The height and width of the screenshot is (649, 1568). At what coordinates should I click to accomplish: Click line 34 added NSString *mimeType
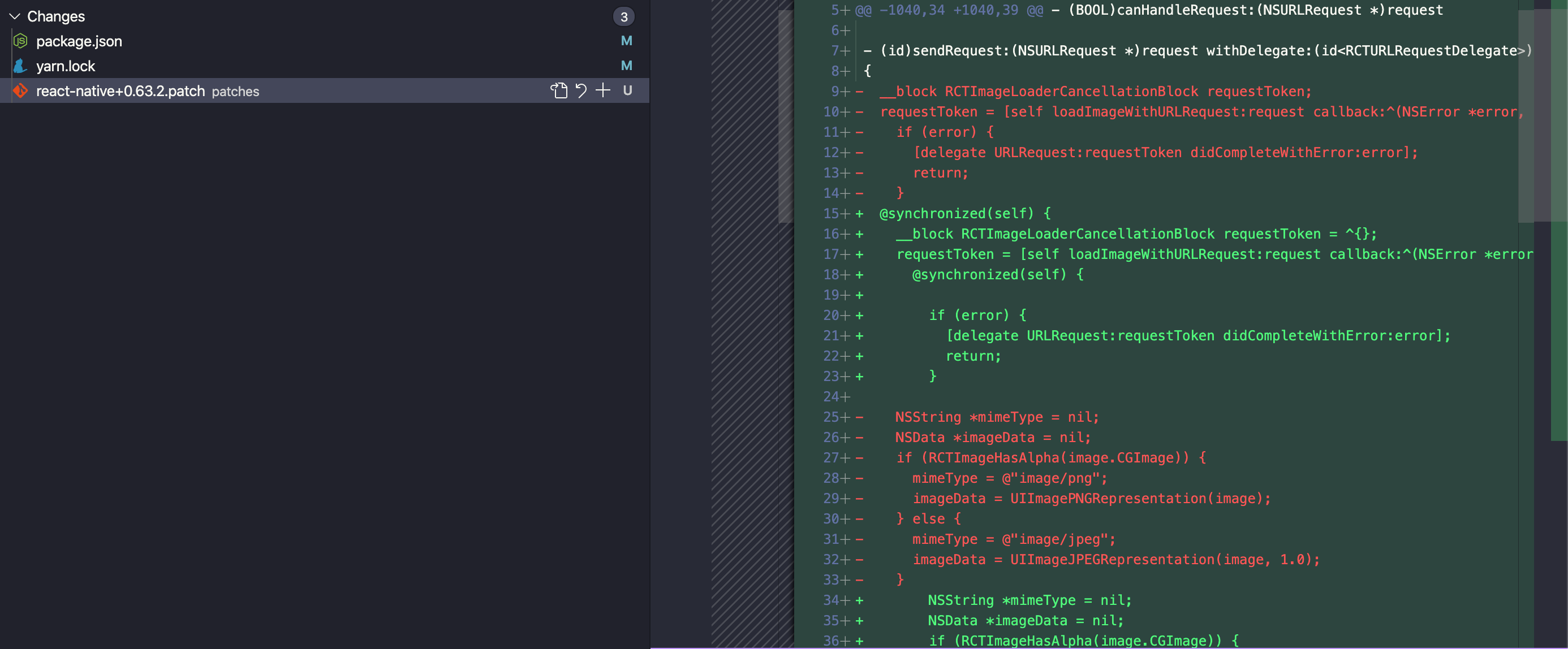pyautogui.click(x=1030, y=600)
